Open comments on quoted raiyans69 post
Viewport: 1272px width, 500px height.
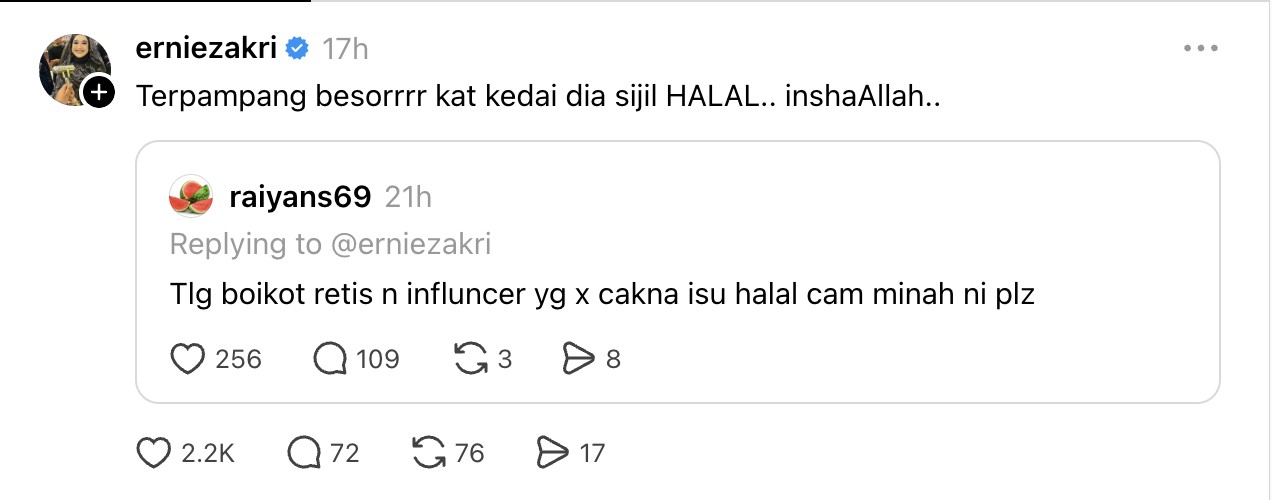click(x=330, y=358)
